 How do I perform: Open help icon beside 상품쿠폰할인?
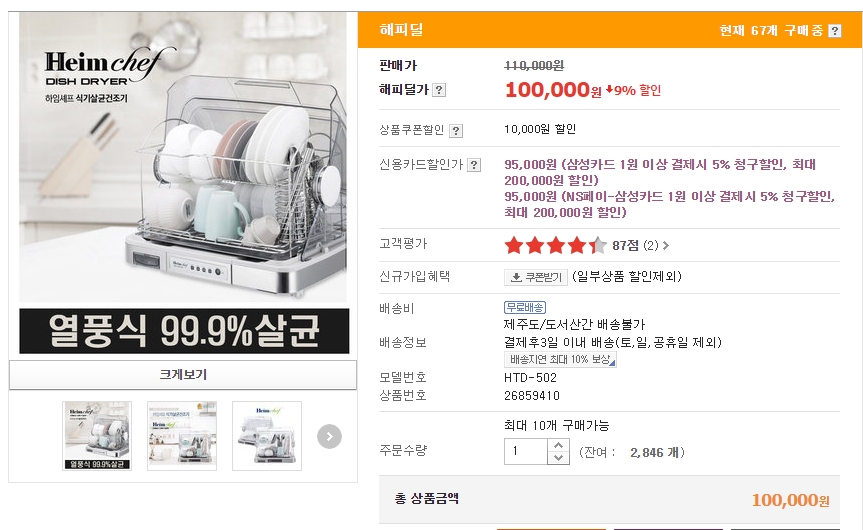pyautogui.click(x=456, y=130)
